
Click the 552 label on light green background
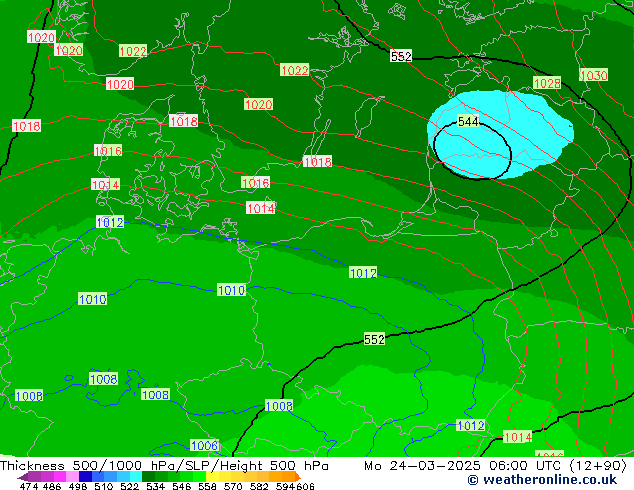click(374, 339)
